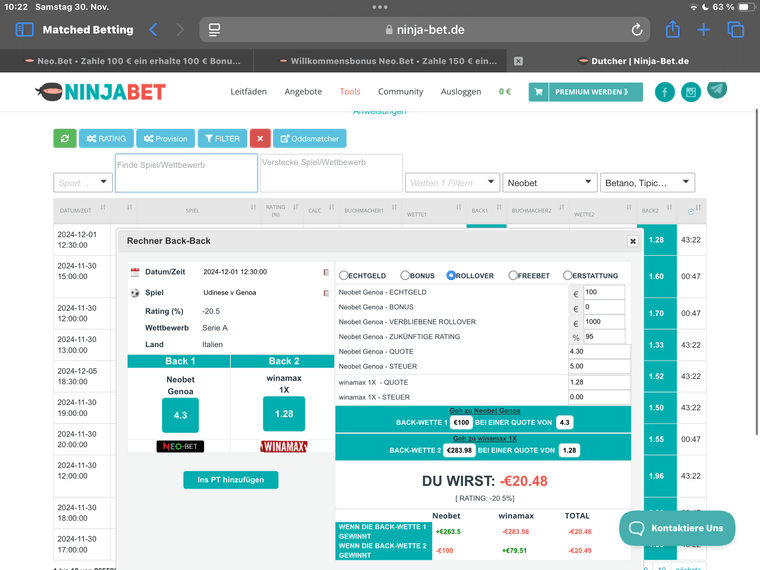Sort by DATUM/ZEIT column
This screenshot has width=760, height=570.
coord(82,211)
